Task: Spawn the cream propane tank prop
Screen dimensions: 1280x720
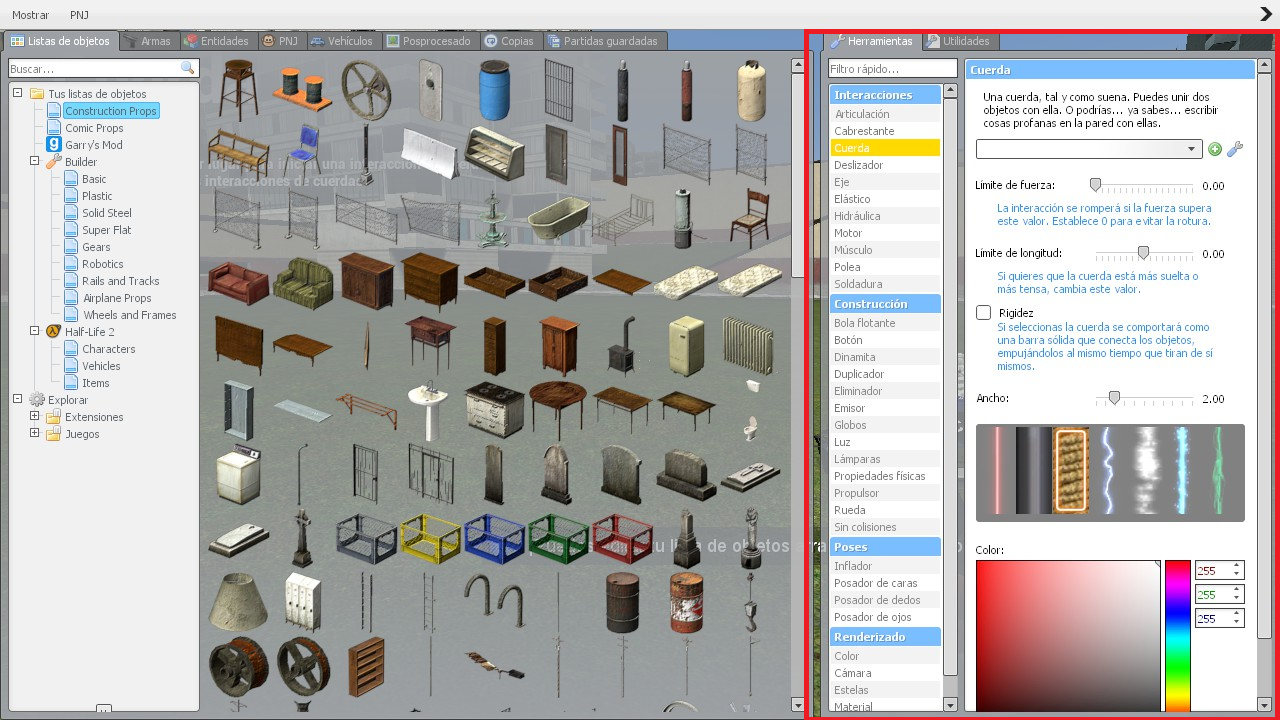Action: click(x=750, y=90)
